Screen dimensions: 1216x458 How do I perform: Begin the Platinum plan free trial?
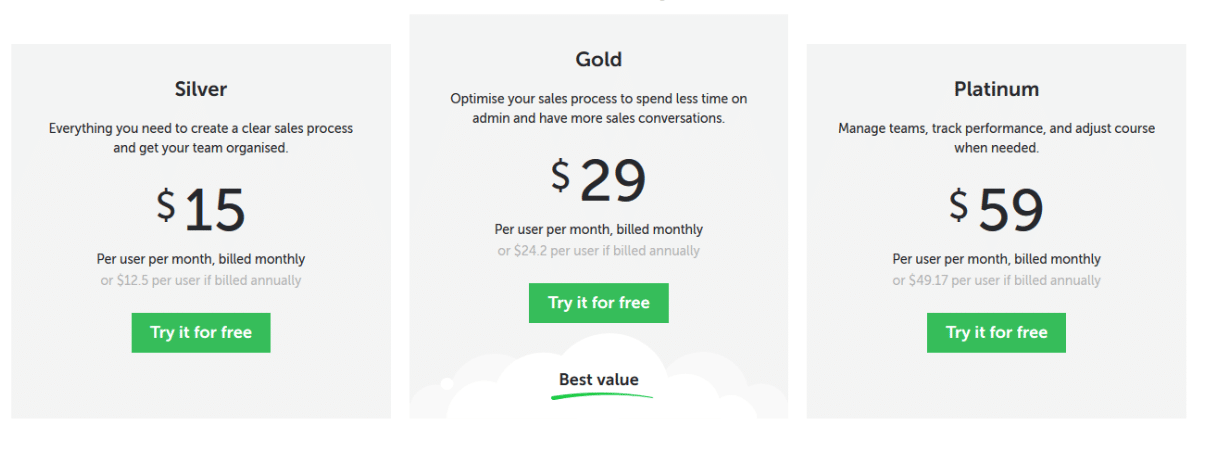[997, 333]
